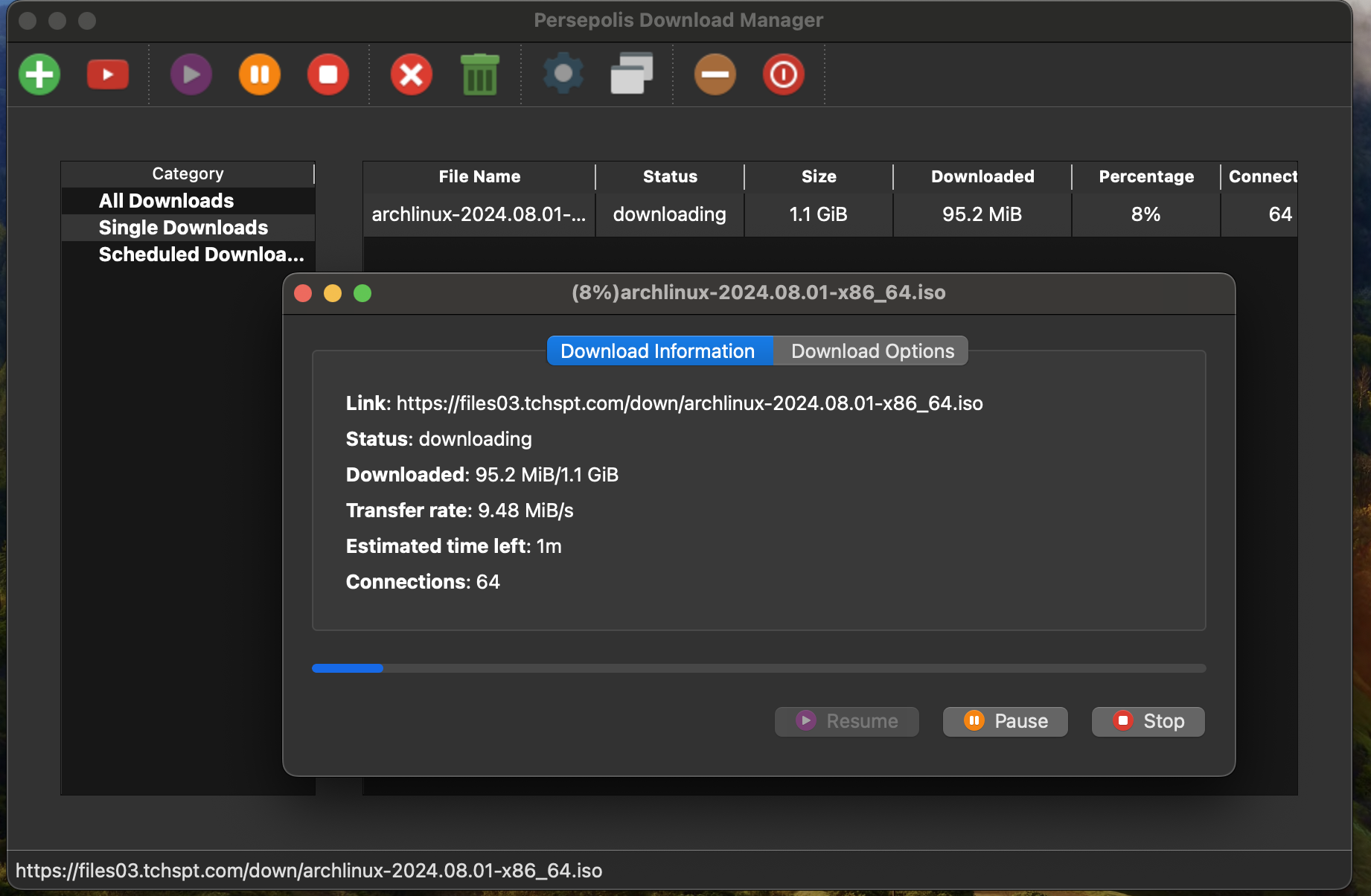Click 'Downloaded: 95.2 MiB/1.1 GiB' text
Screen dimensions: 1371x896
click(x=482, y=475)
